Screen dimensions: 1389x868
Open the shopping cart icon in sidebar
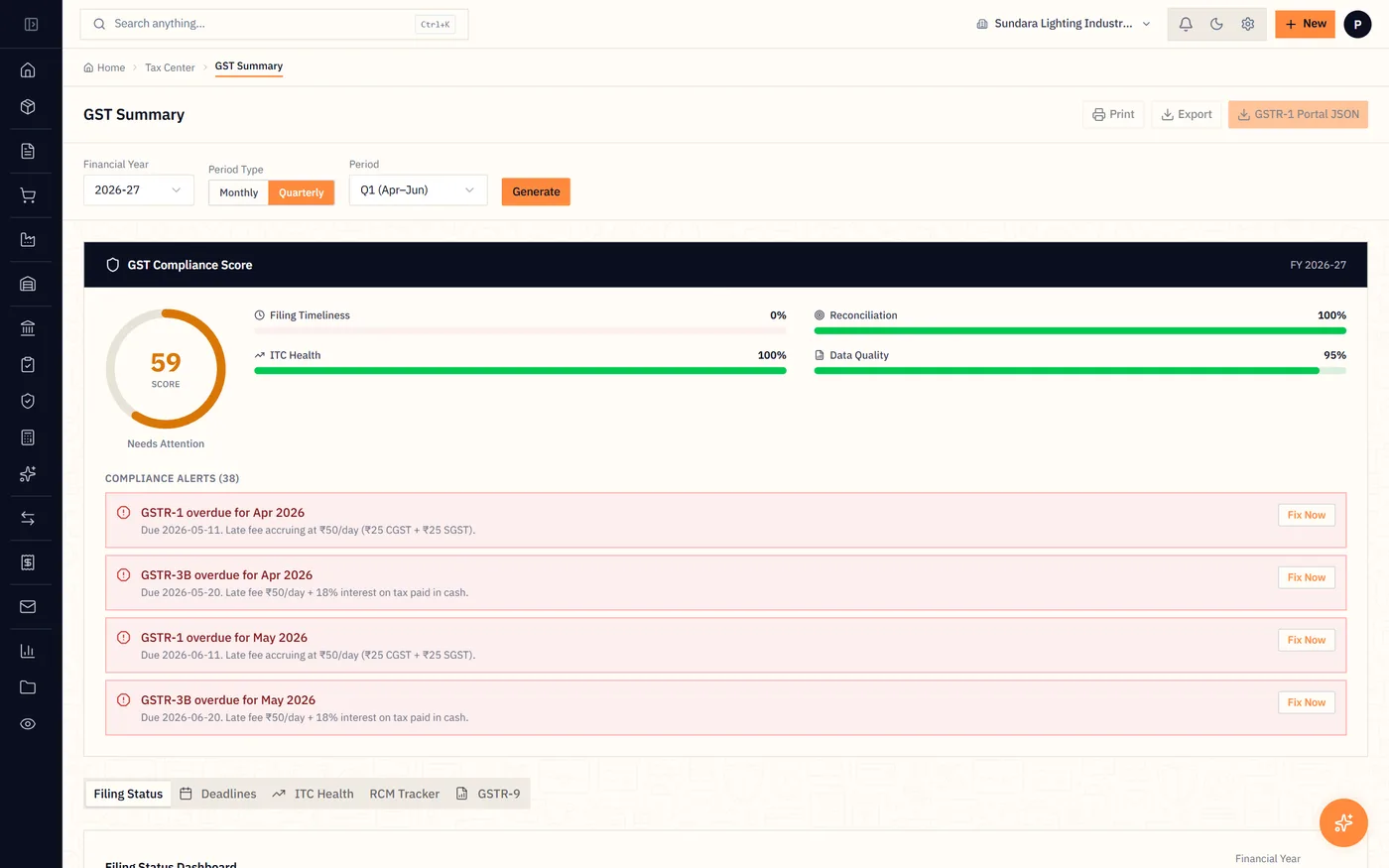click(x=28, y=195)
